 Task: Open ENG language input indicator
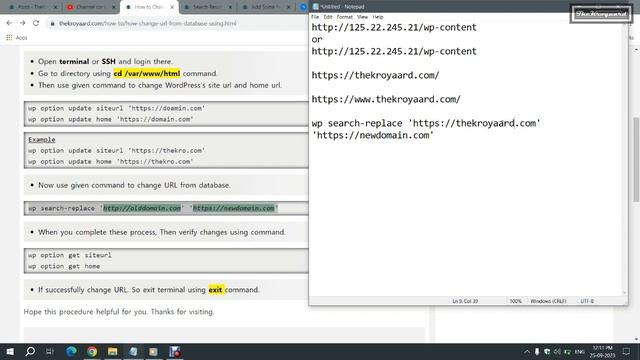click(579, 352)
